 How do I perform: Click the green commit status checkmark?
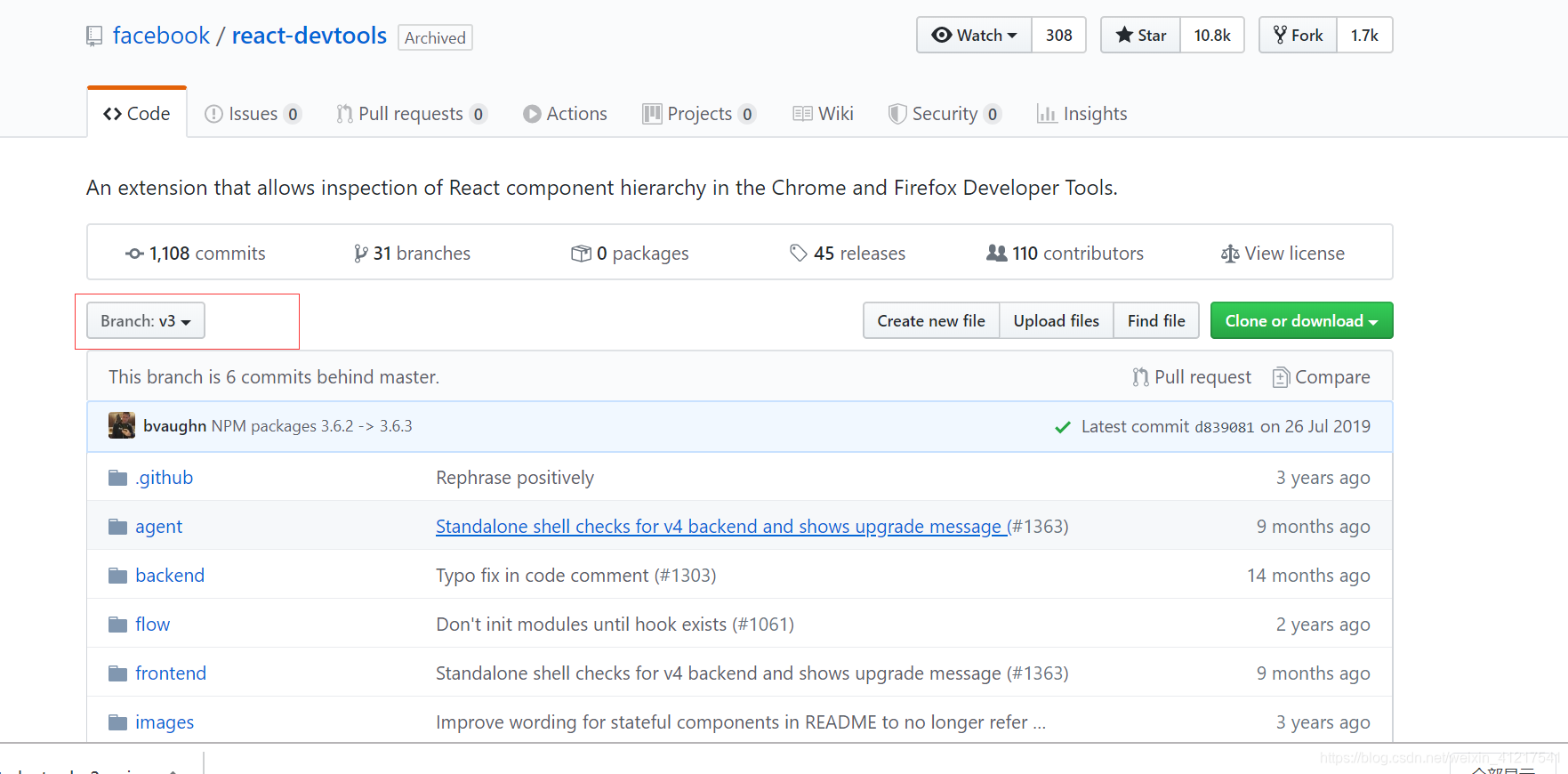(x=1062, y=427)
